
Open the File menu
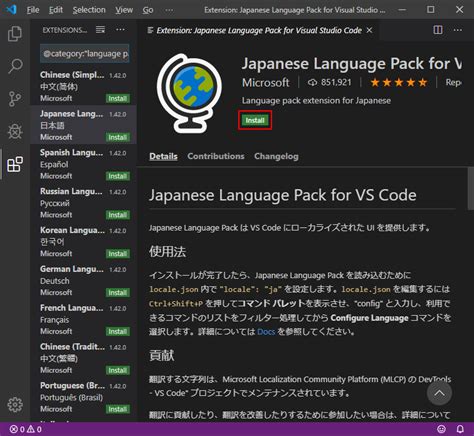tap(33, 10)
